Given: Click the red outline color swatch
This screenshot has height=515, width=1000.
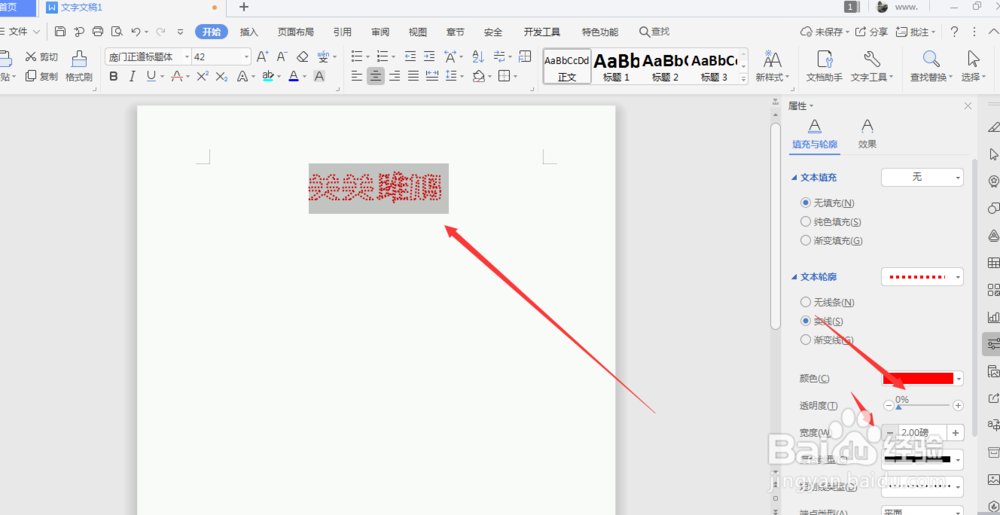Looking at the screenshot, I should (x=918, y=379).
